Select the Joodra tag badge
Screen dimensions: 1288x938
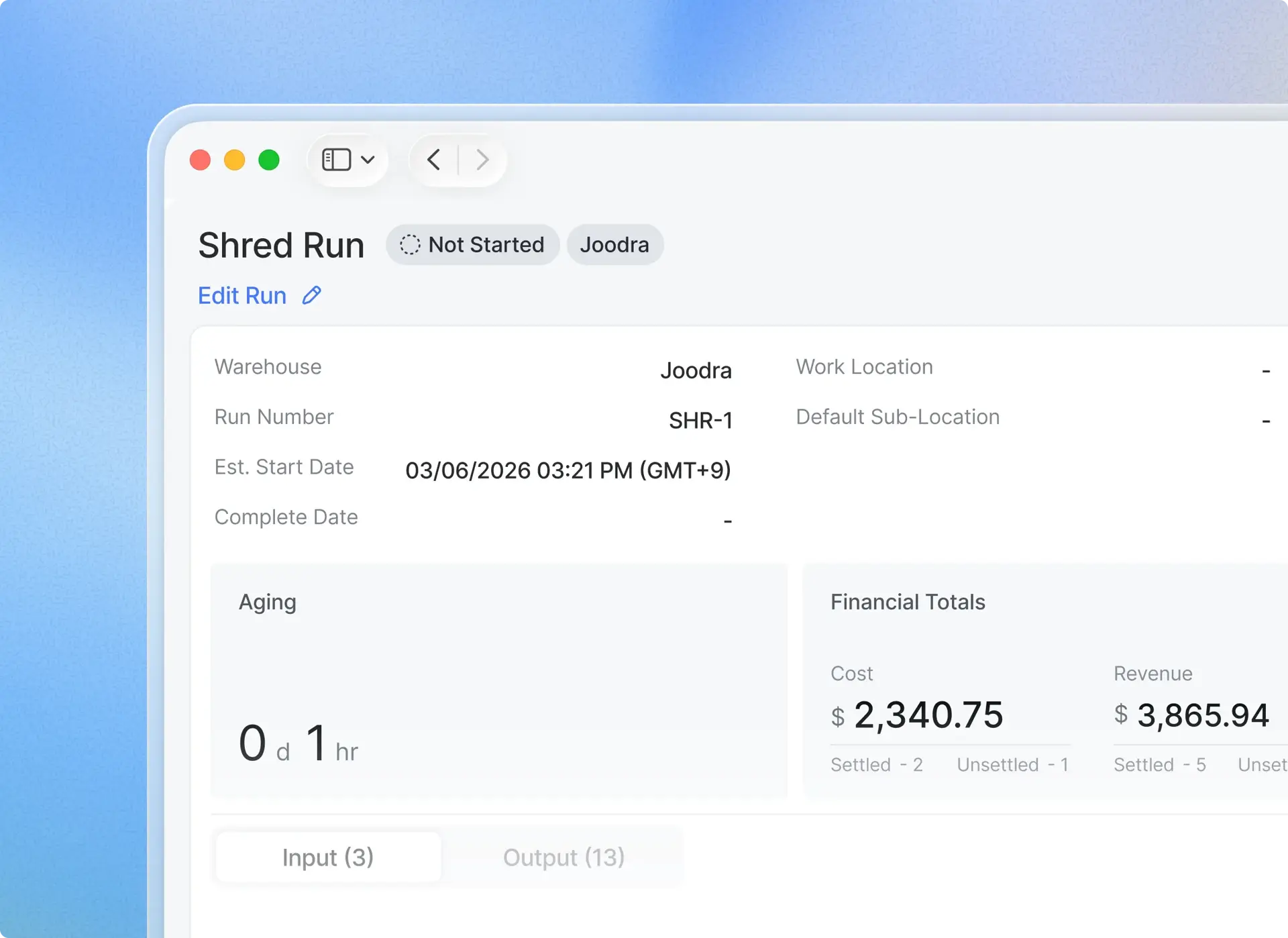[614, 244]
